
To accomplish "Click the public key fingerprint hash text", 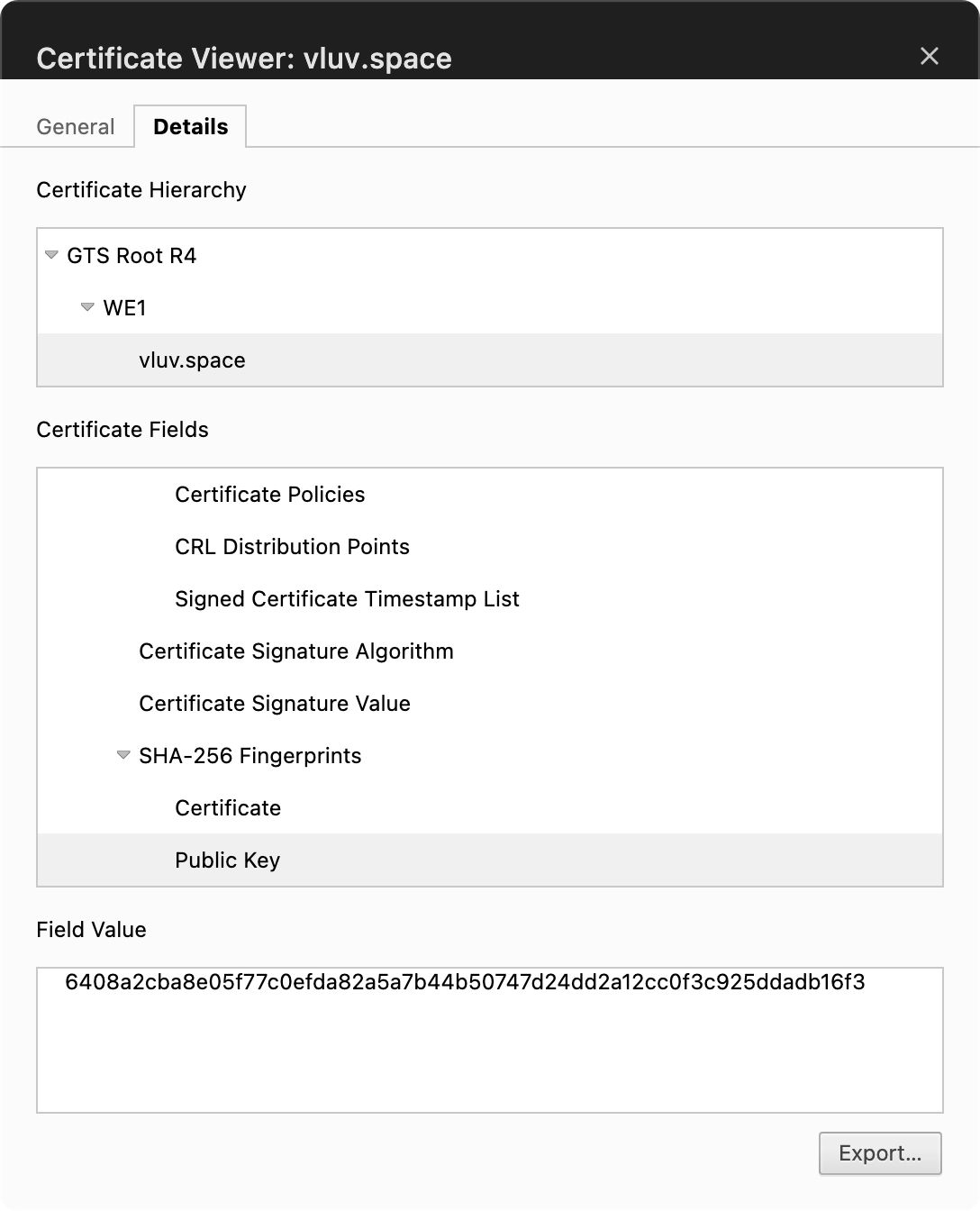I will [465, 982].
